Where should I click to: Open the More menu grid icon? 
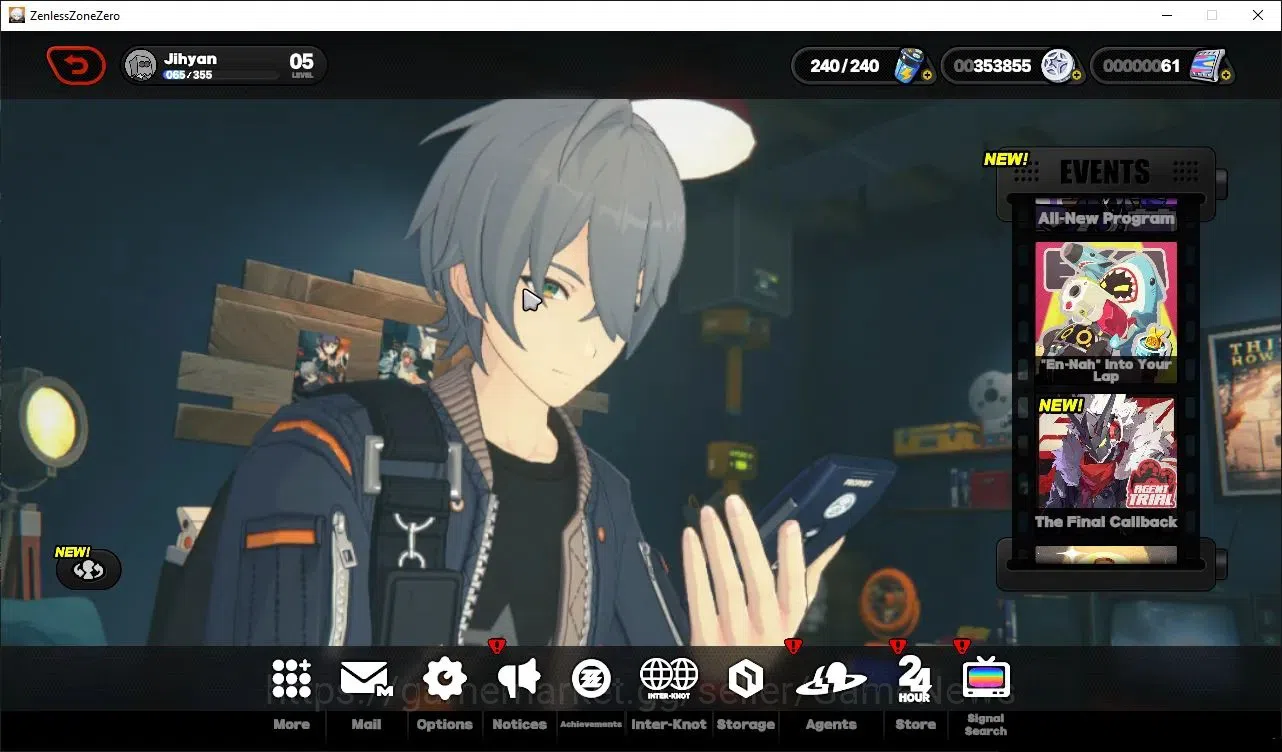[291, 679]
